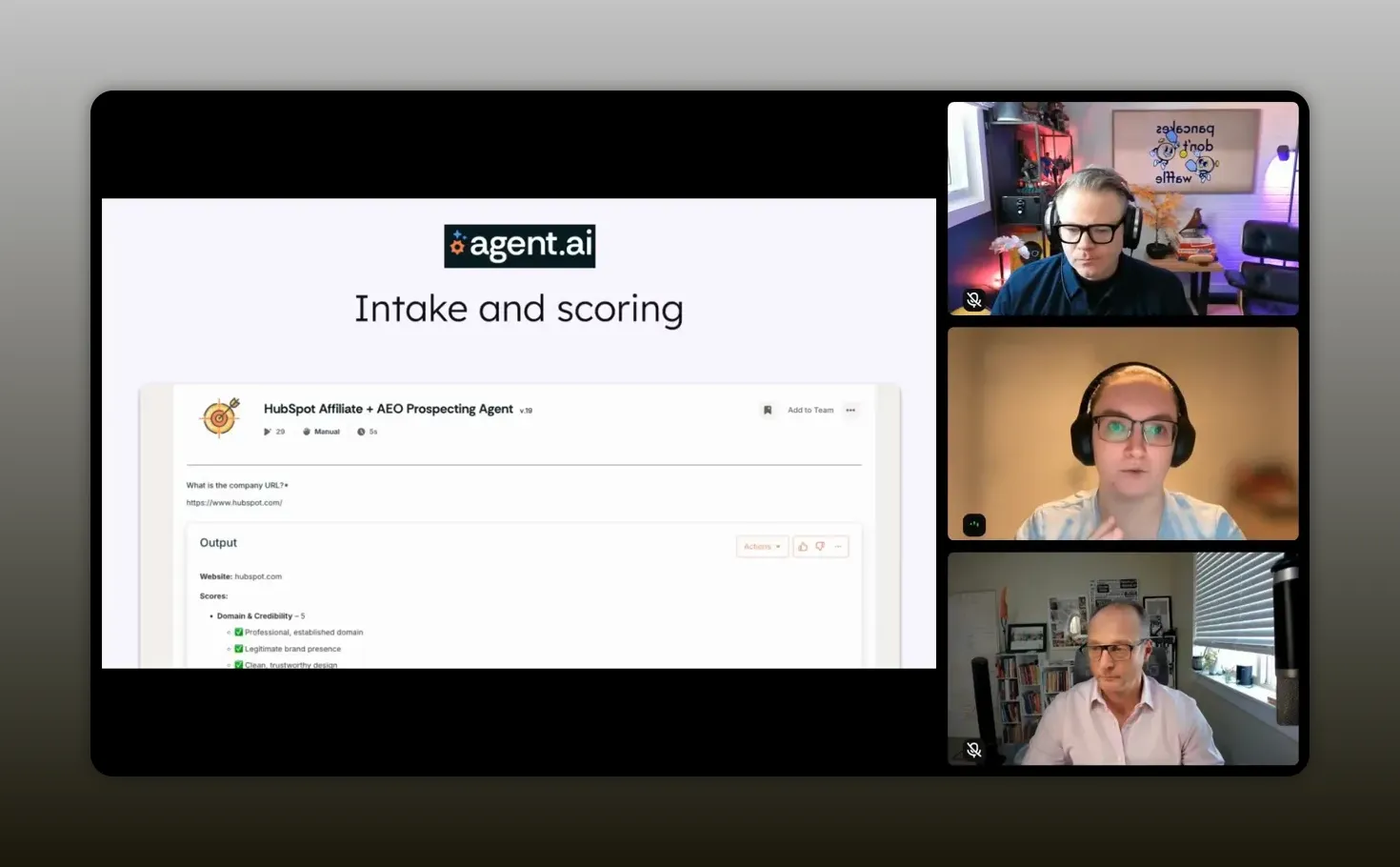
Task: Click the muted mic icon on the top participant video
Action: point(973,300)
